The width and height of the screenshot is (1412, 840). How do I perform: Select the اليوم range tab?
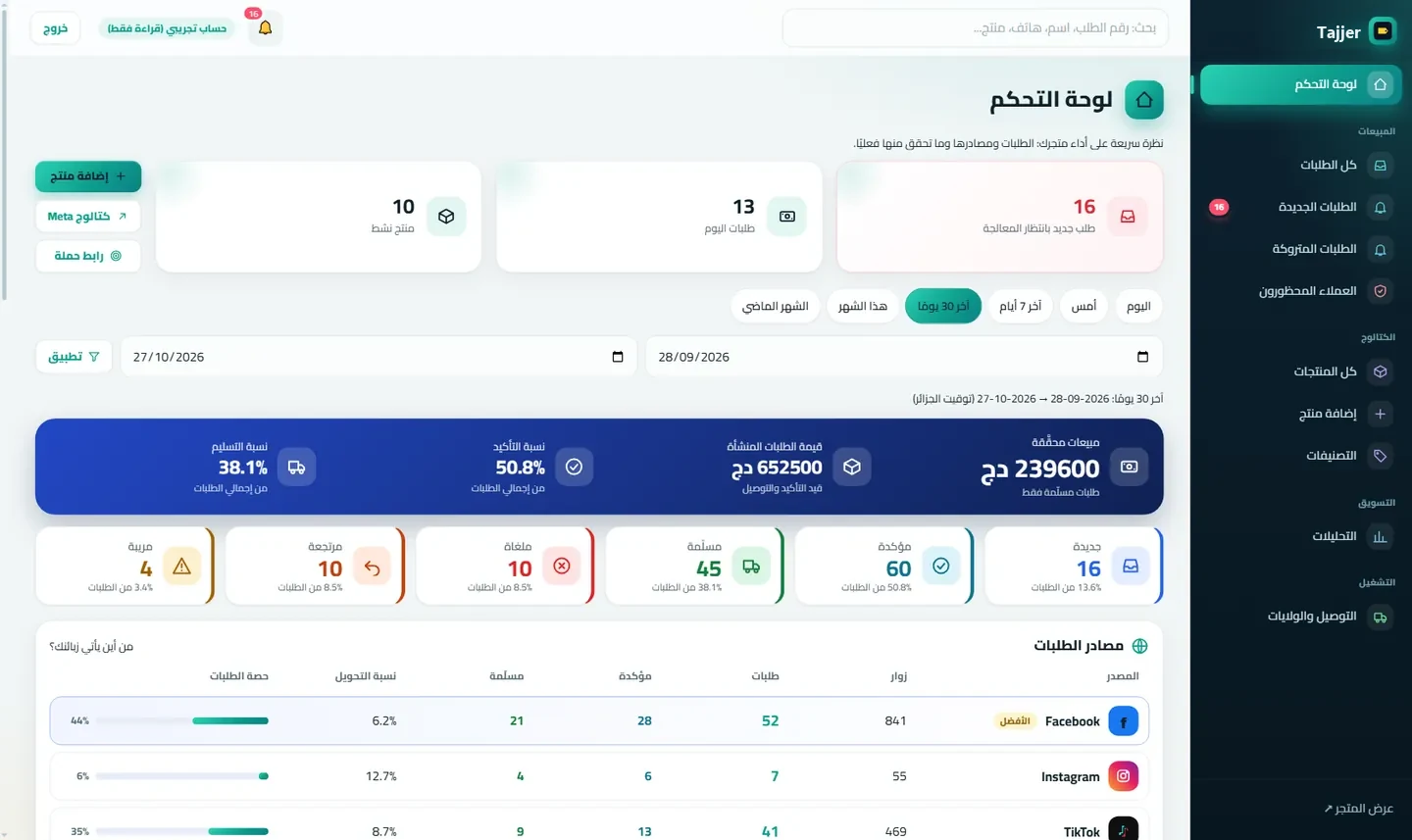click(x=1138, y=306)
